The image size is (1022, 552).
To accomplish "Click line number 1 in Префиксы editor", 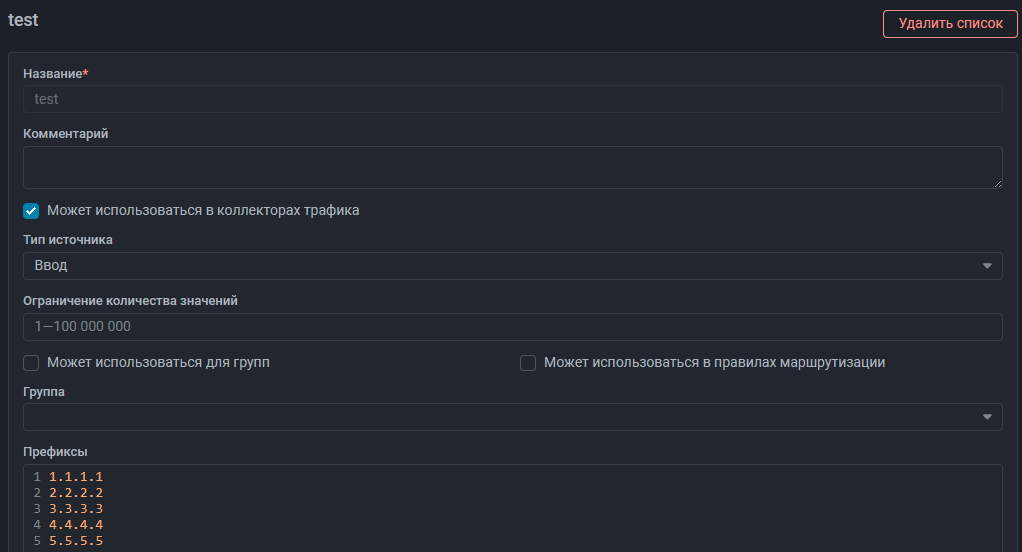I will point(37,477).
